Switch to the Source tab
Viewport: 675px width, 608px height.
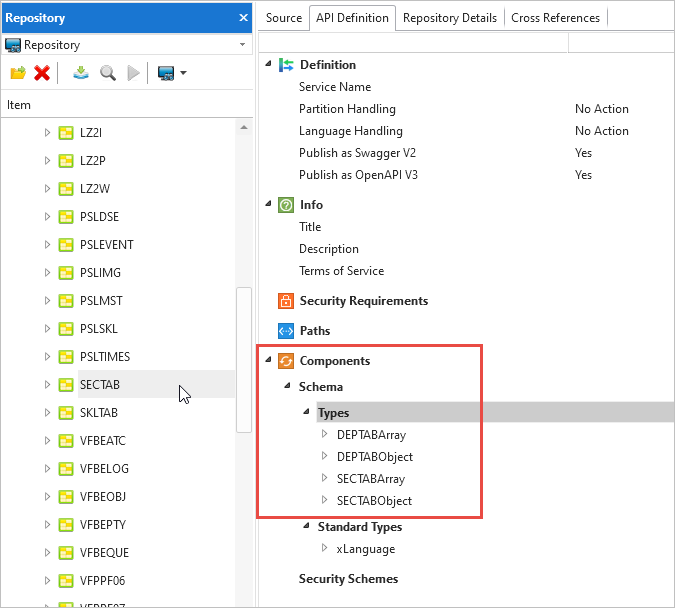(x=284, y=18)
